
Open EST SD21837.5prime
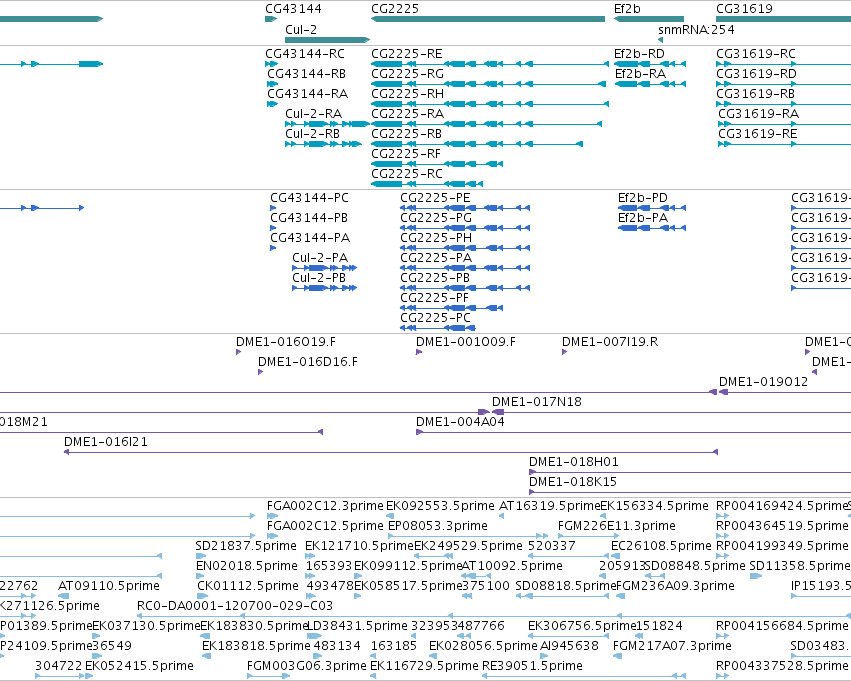click(246, 546)
